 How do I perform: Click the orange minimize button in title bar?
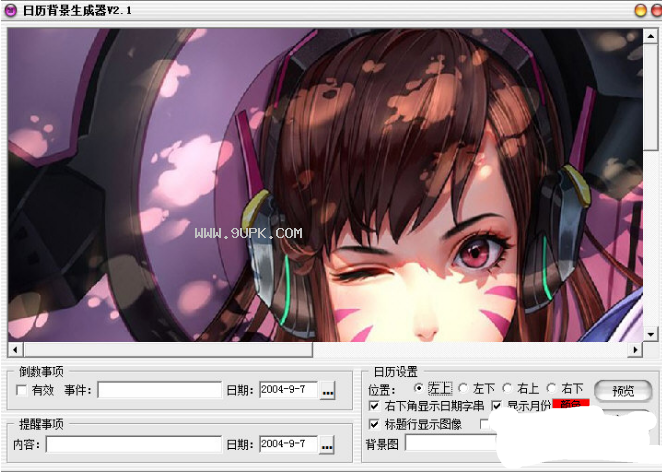641,10
